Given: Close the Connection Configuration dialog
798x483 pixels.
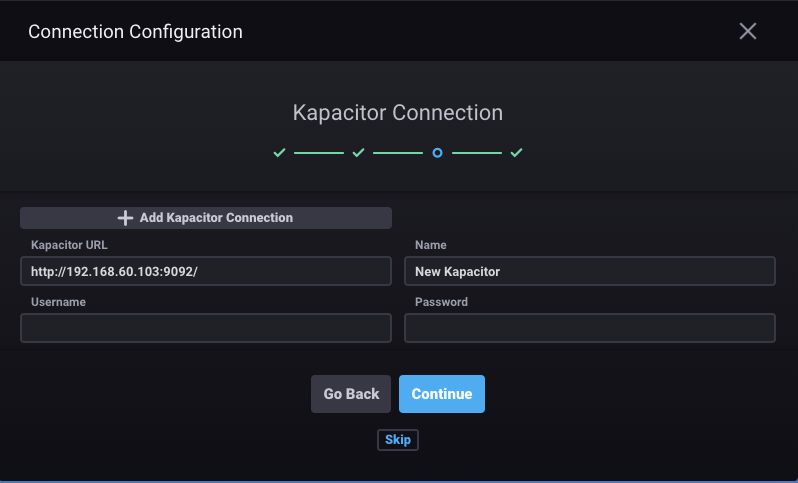Looking at the screenshot, I should [x=748, y=32].
